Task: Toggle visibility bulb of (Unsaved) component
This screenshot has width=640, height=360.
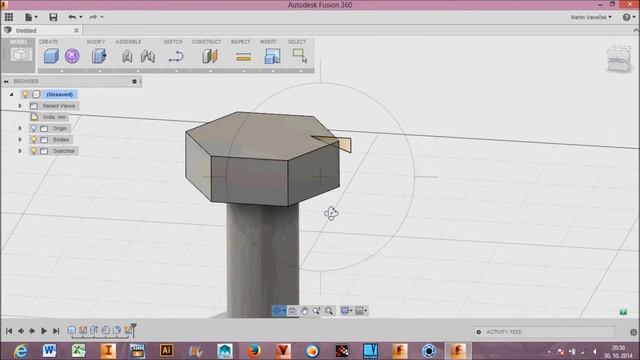Action: coord(25,94)
